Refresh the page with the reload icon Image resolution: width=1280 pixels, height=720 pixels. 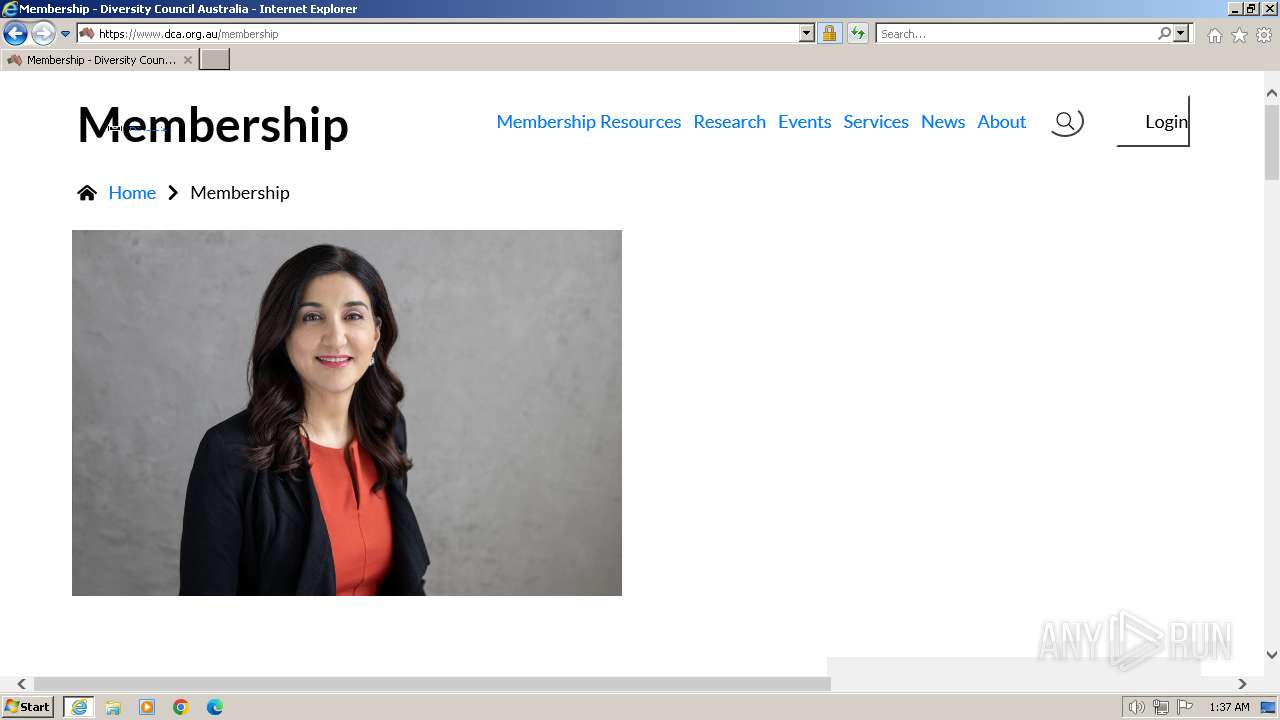[857, 33]
